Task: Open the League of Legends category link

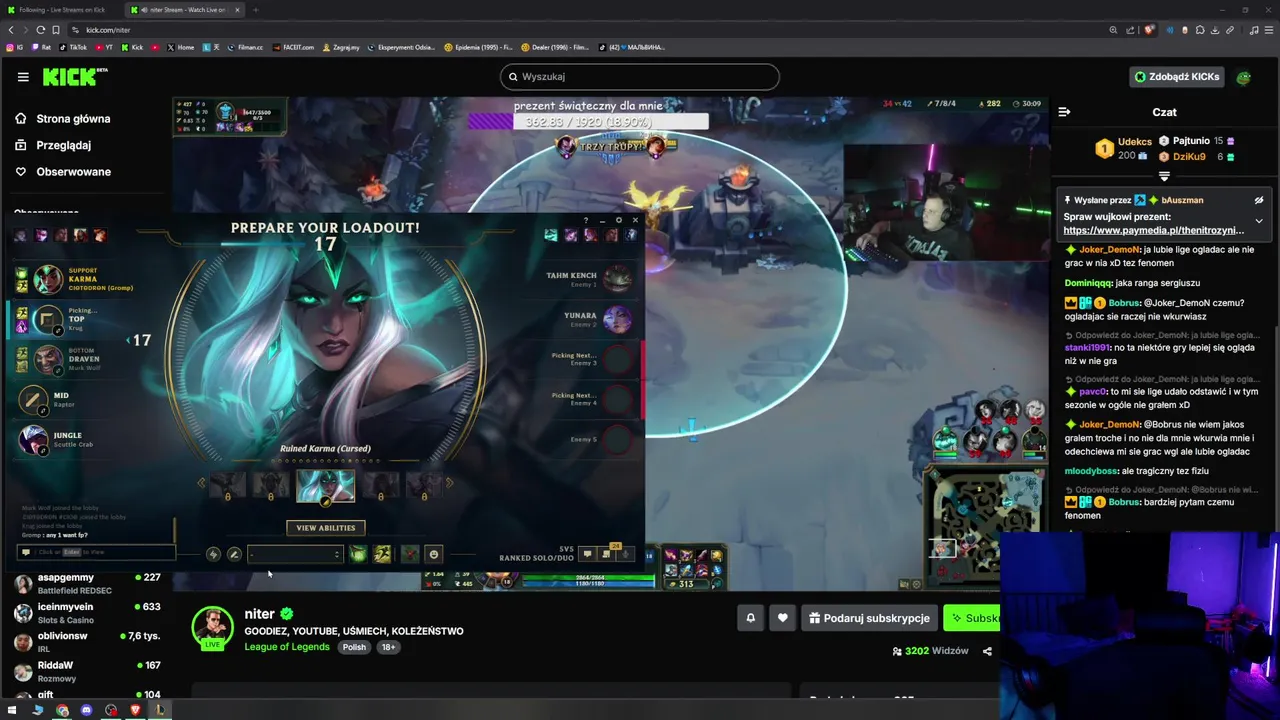Action: 287,647
